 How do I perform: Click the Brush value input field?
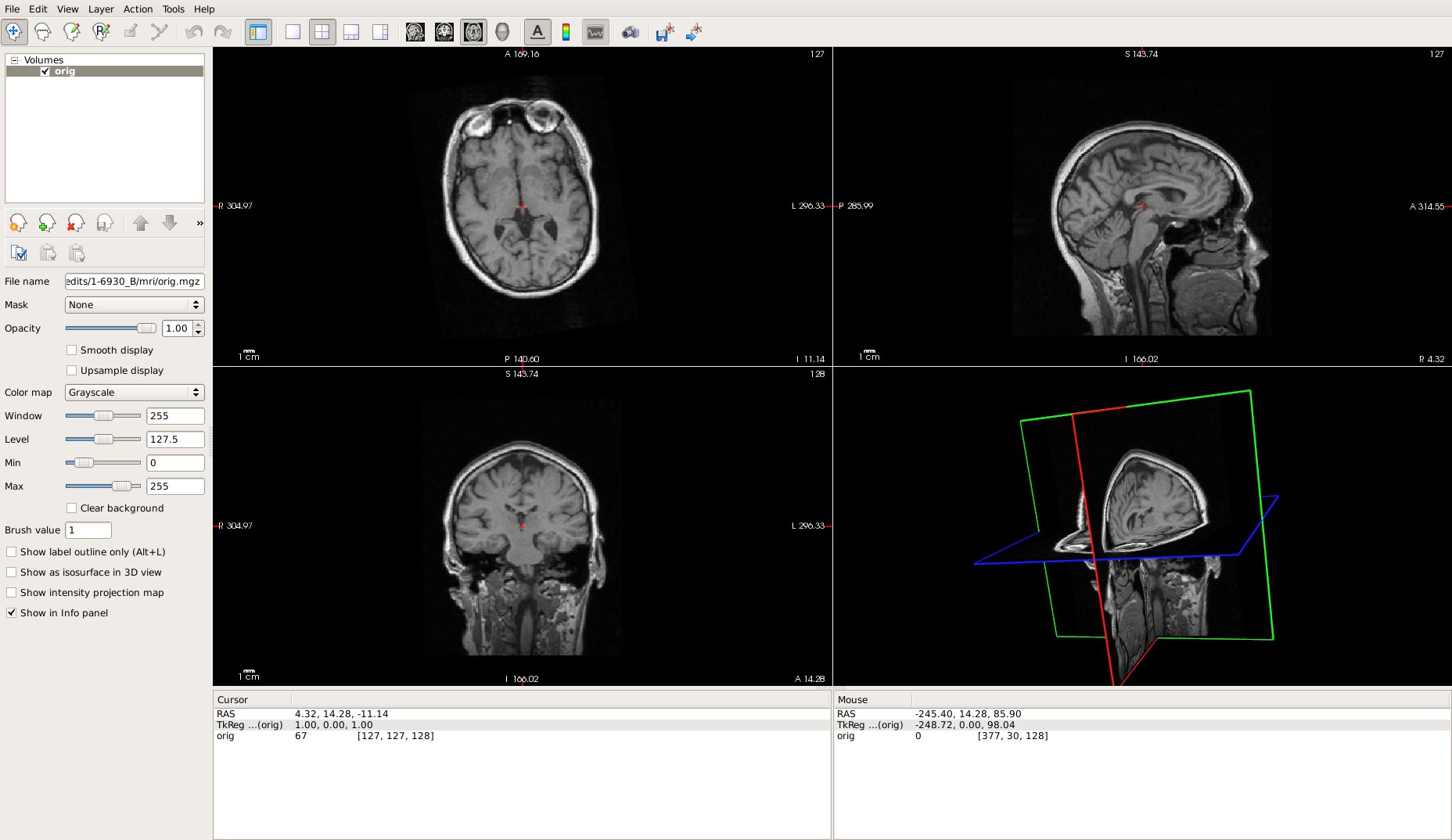88,530
